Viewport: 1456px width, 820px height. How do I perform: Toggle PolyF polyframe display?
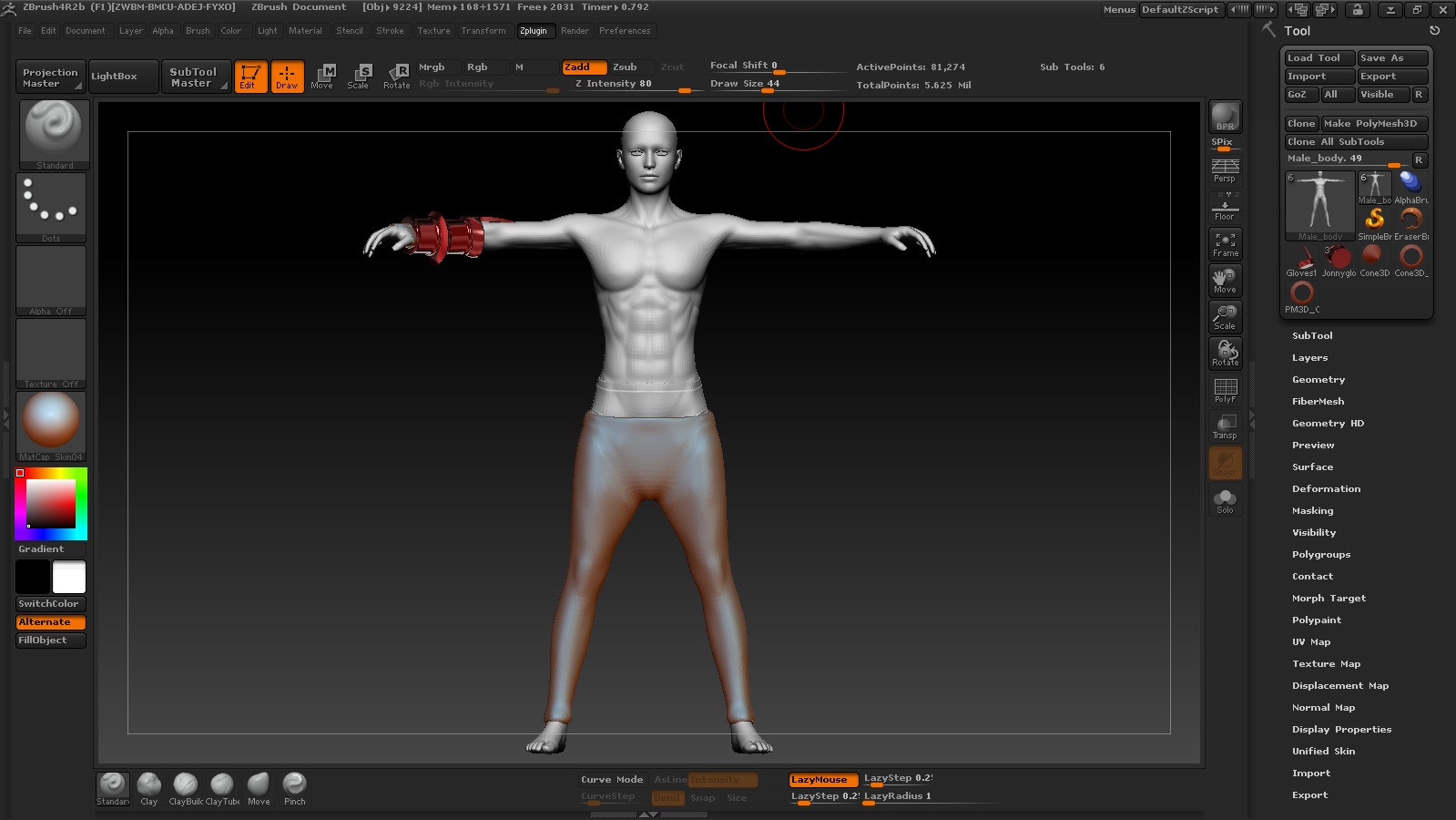(1225, 390)
